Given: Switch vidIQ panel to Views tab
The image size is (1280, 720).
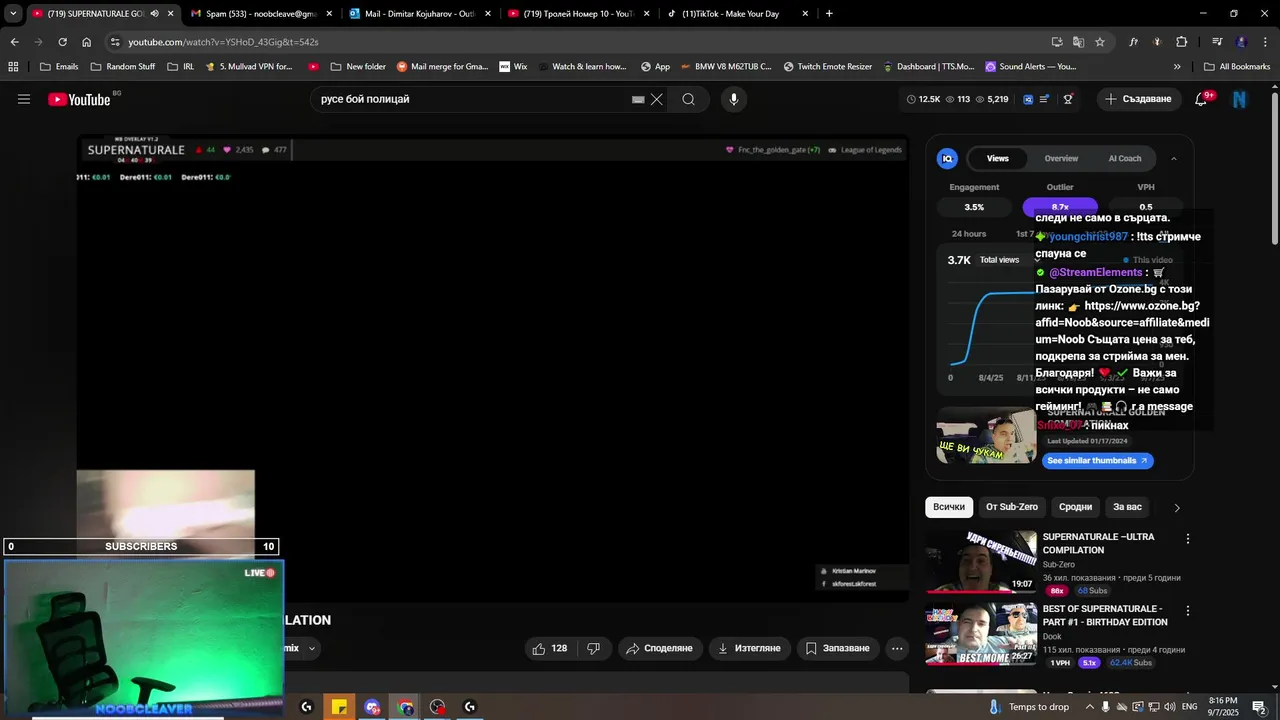Looking at the screenshot, I should tap(997, 158).
